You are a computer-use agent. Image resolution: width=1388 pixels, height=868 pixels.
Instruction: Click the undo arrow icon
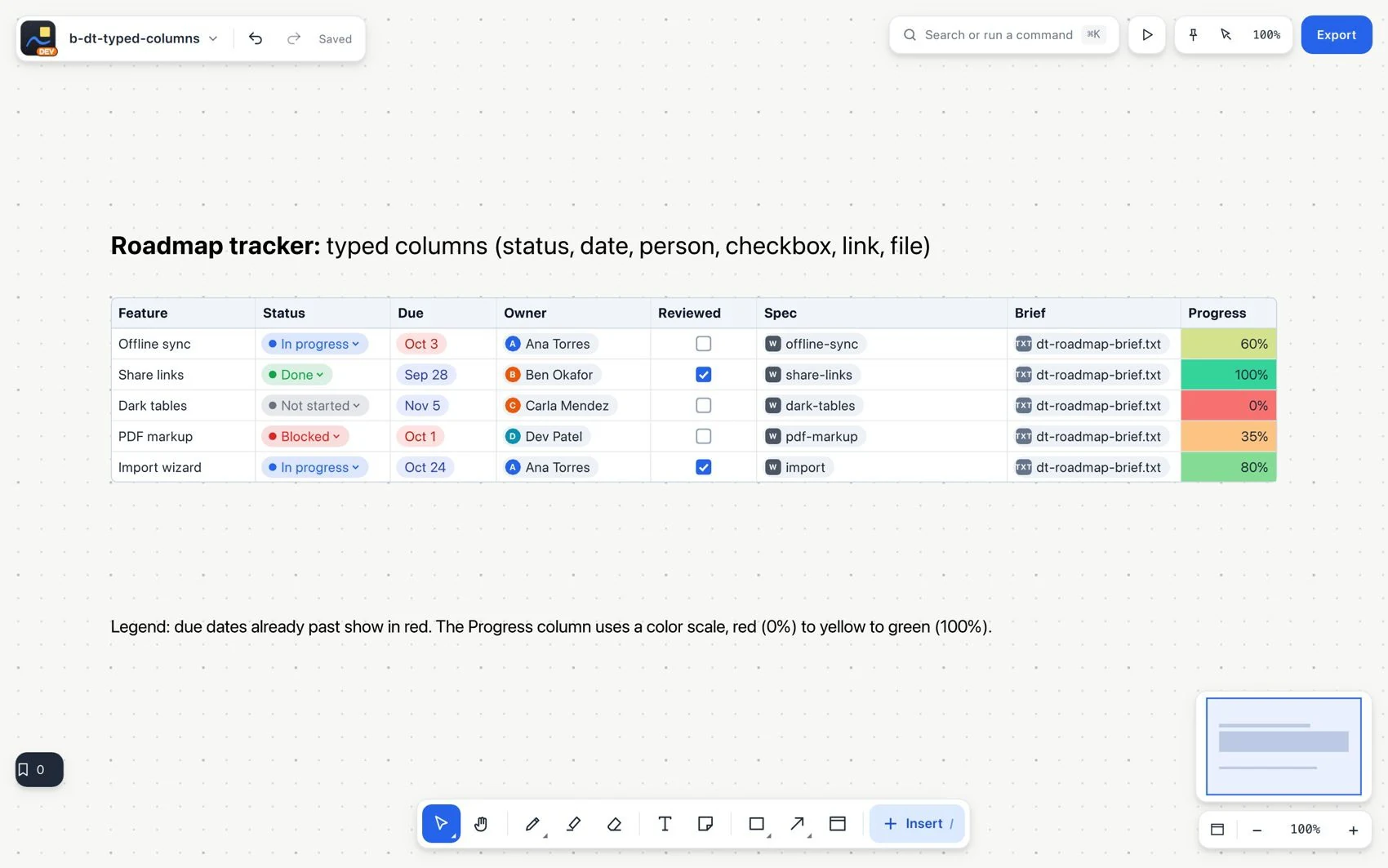pyautogui.click(x=256, y=38)
